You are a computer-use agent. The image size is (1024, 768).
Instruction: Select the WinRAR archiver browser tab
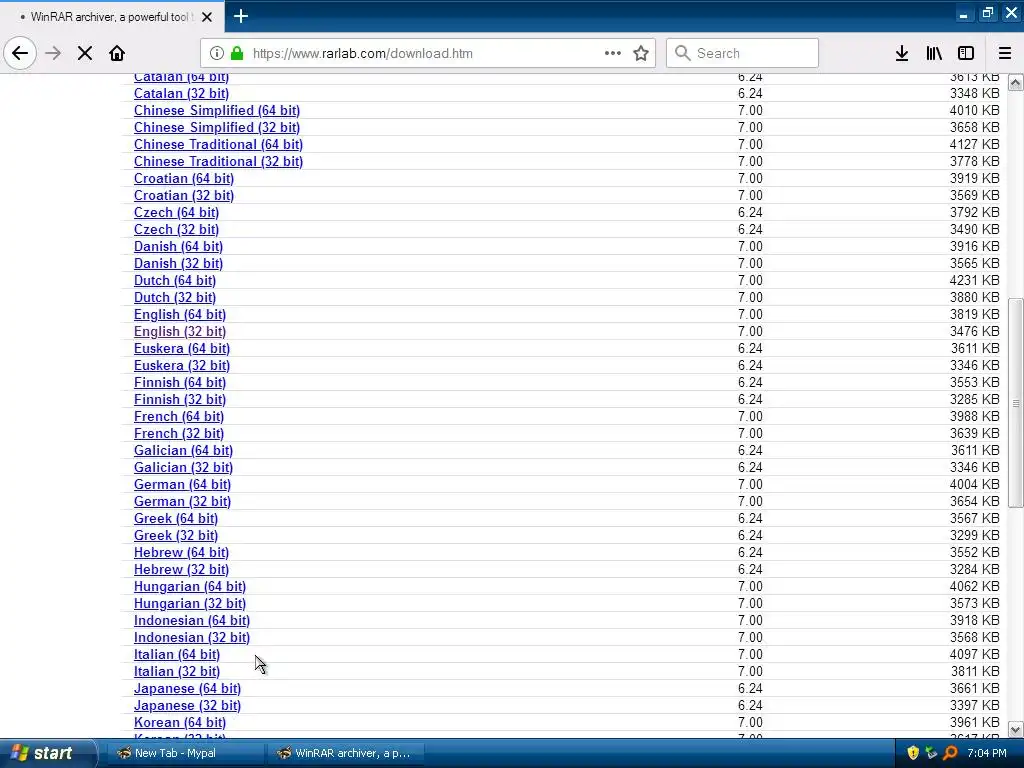(112, 16)
